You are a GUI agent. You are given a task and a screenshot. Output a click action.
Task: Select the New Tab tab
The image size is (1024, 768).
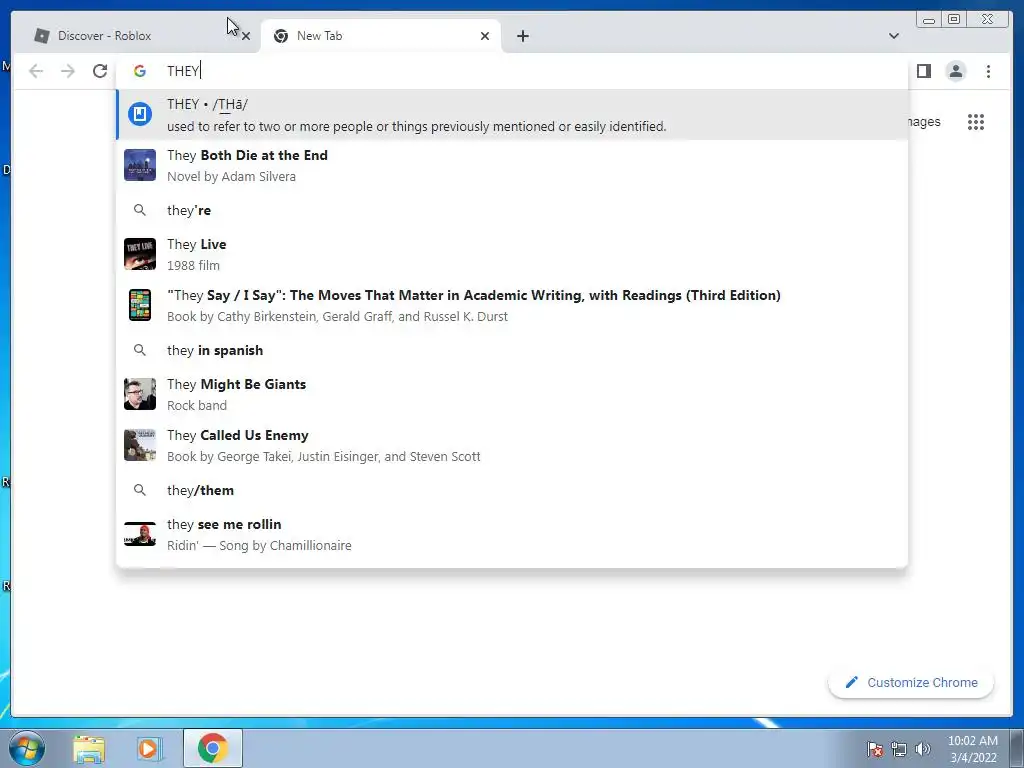pyautogui.click(x=380, y=36)
